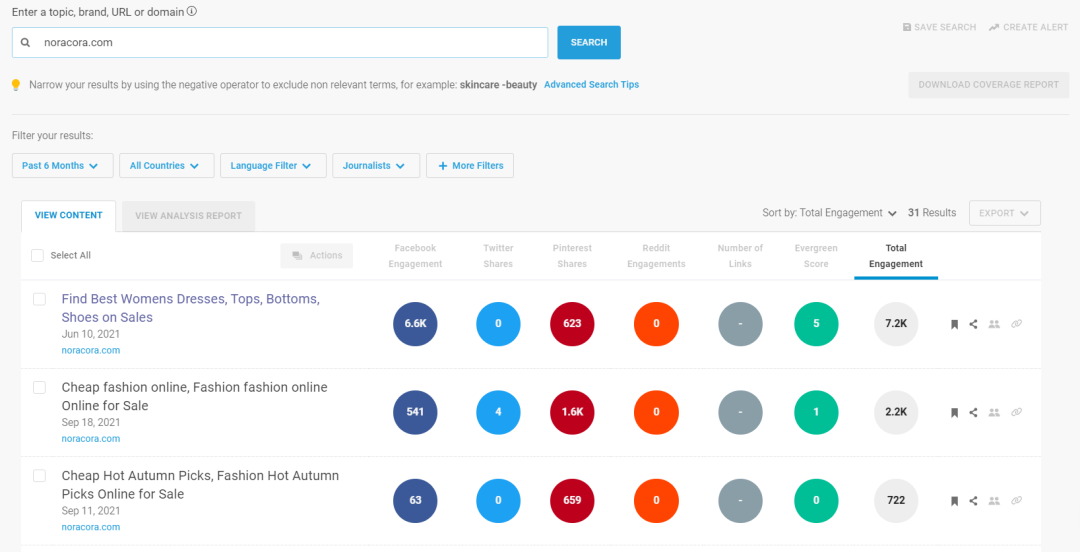
Task: Click the blue Search button
Action: click(x=589, y=43)
